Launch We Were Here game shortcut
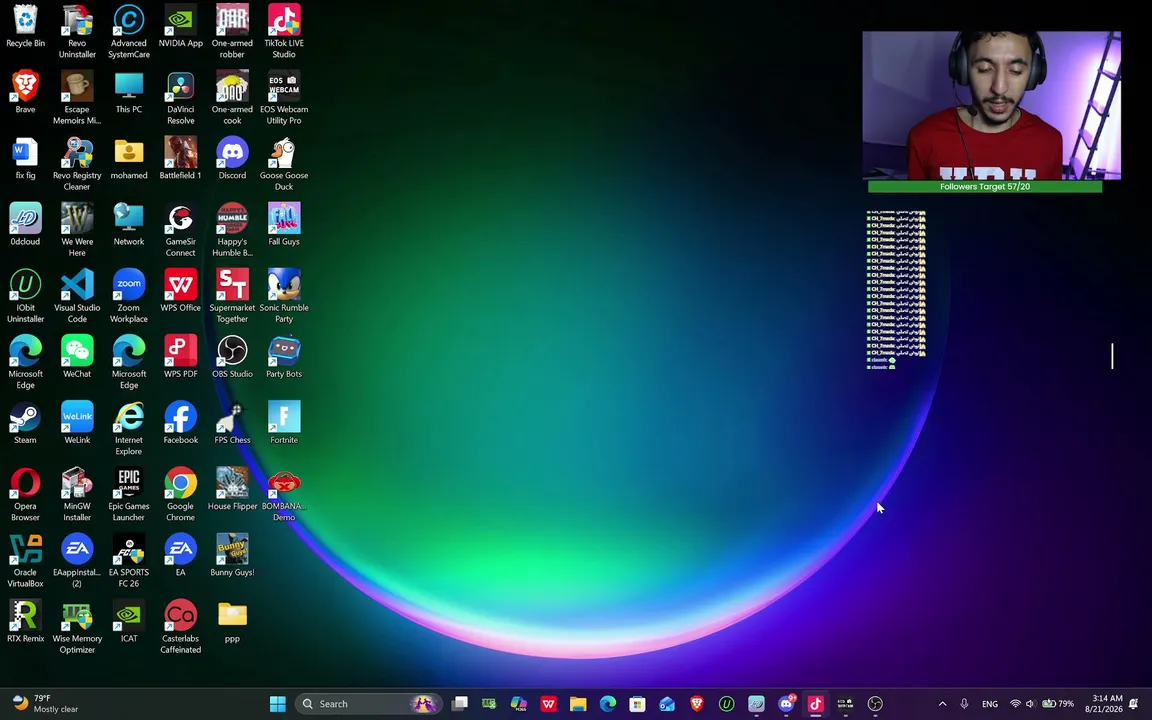Image resolution: width=1152 pixels, height=720 pixels. pos(77,231)
